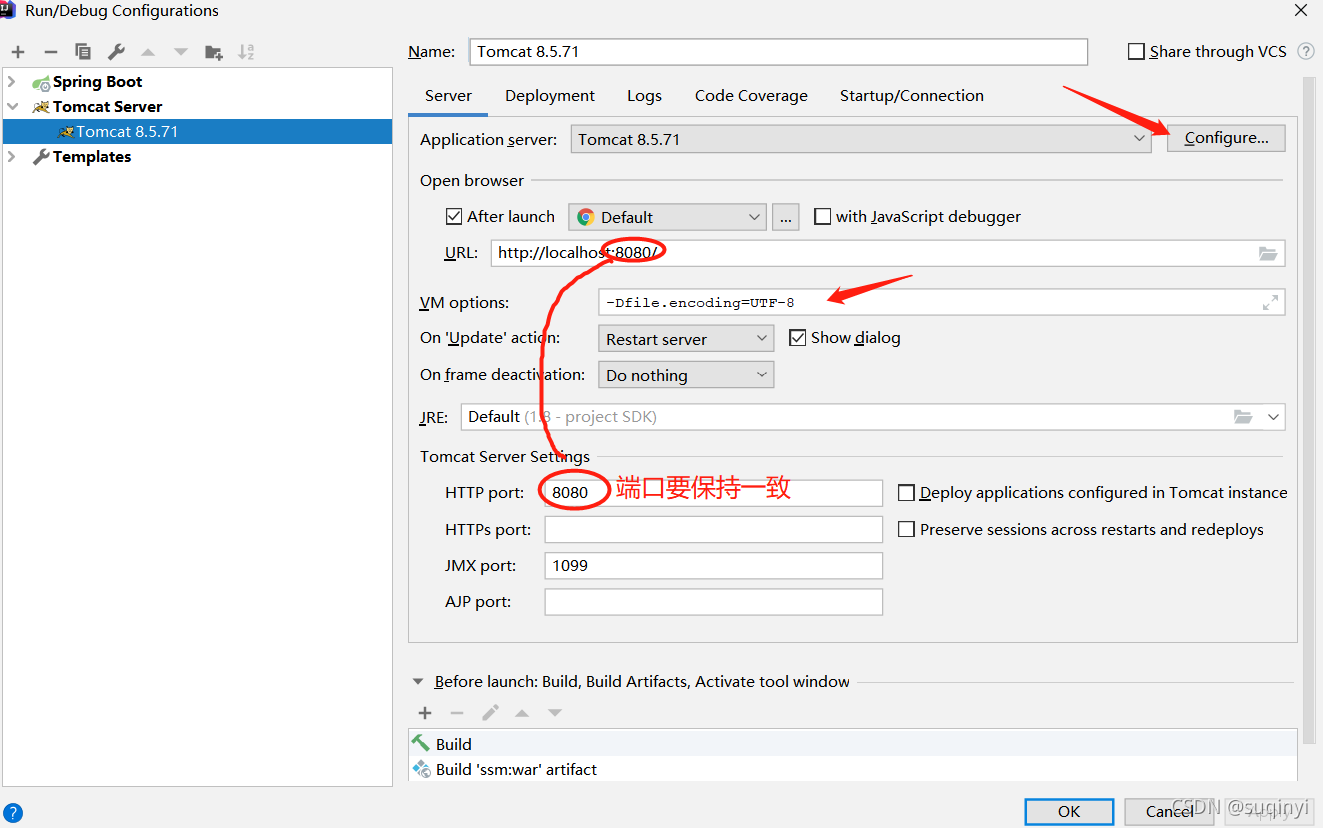Image resolution: width=1323 pixels, height=828 pixels.
Task: Select Tomcat 8.5.71 configuration in tree
Action: 197,131
